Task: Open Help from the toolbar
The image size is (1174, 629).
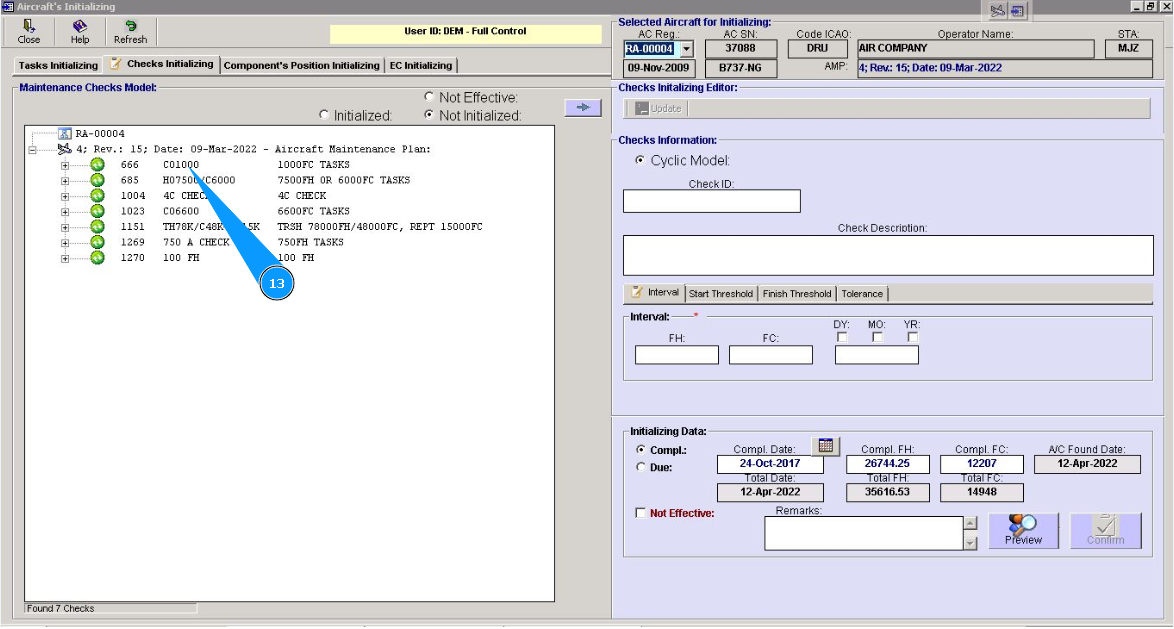Action: (x=80, y=31)
